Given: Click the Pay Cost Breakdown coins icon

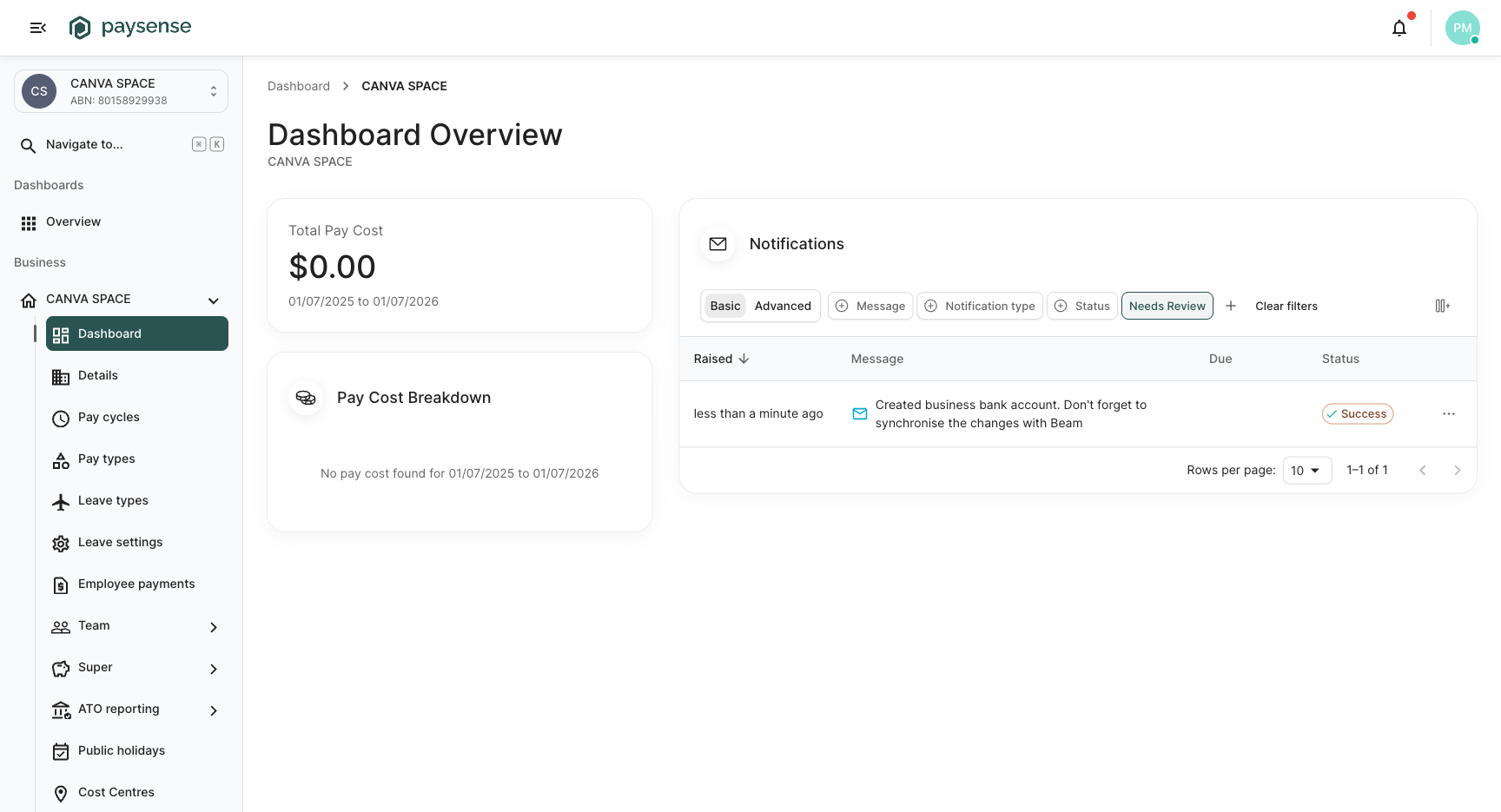Looking at the screenshot, I should (x=306, y=398).
